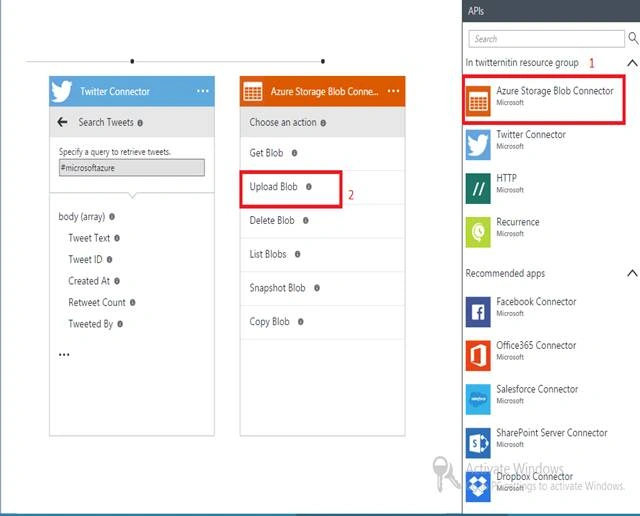Select the Copy Blob action
The image size is (640, 516).
tap(322, 322)
